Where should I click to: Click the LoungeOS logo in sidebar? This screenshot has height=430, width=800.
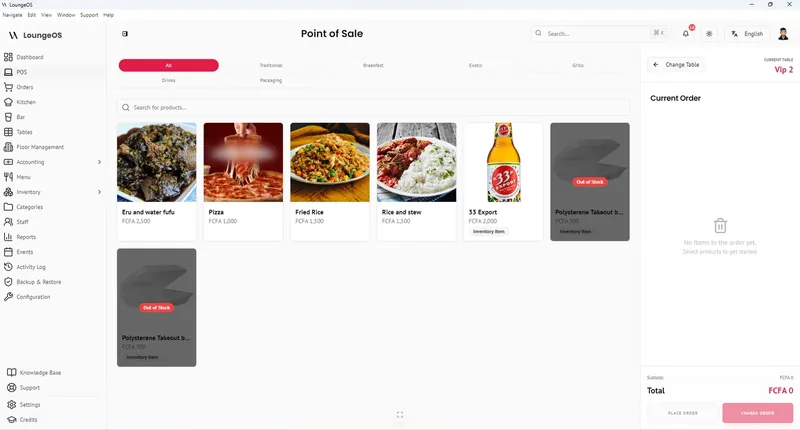35,35
